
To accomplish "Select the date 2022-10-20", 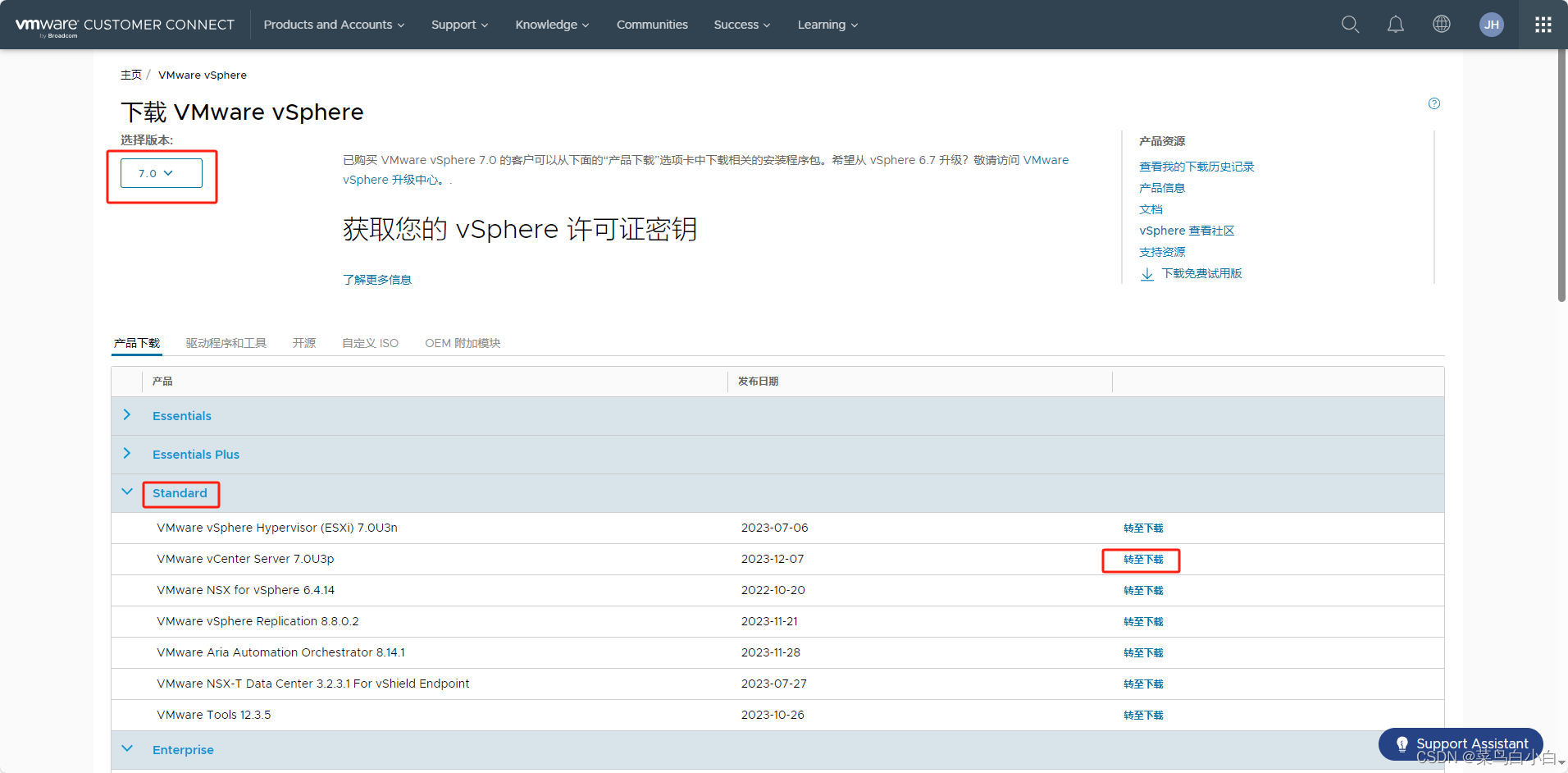I will click(773, 590).
